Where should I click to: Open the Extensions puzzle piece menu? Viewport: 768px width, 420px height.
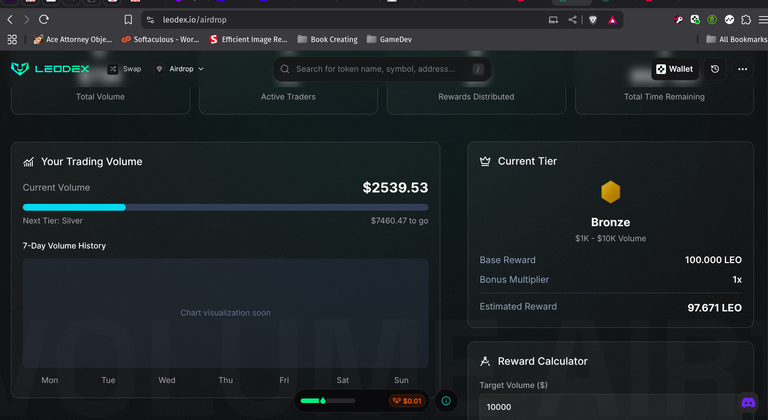(746, 20)
